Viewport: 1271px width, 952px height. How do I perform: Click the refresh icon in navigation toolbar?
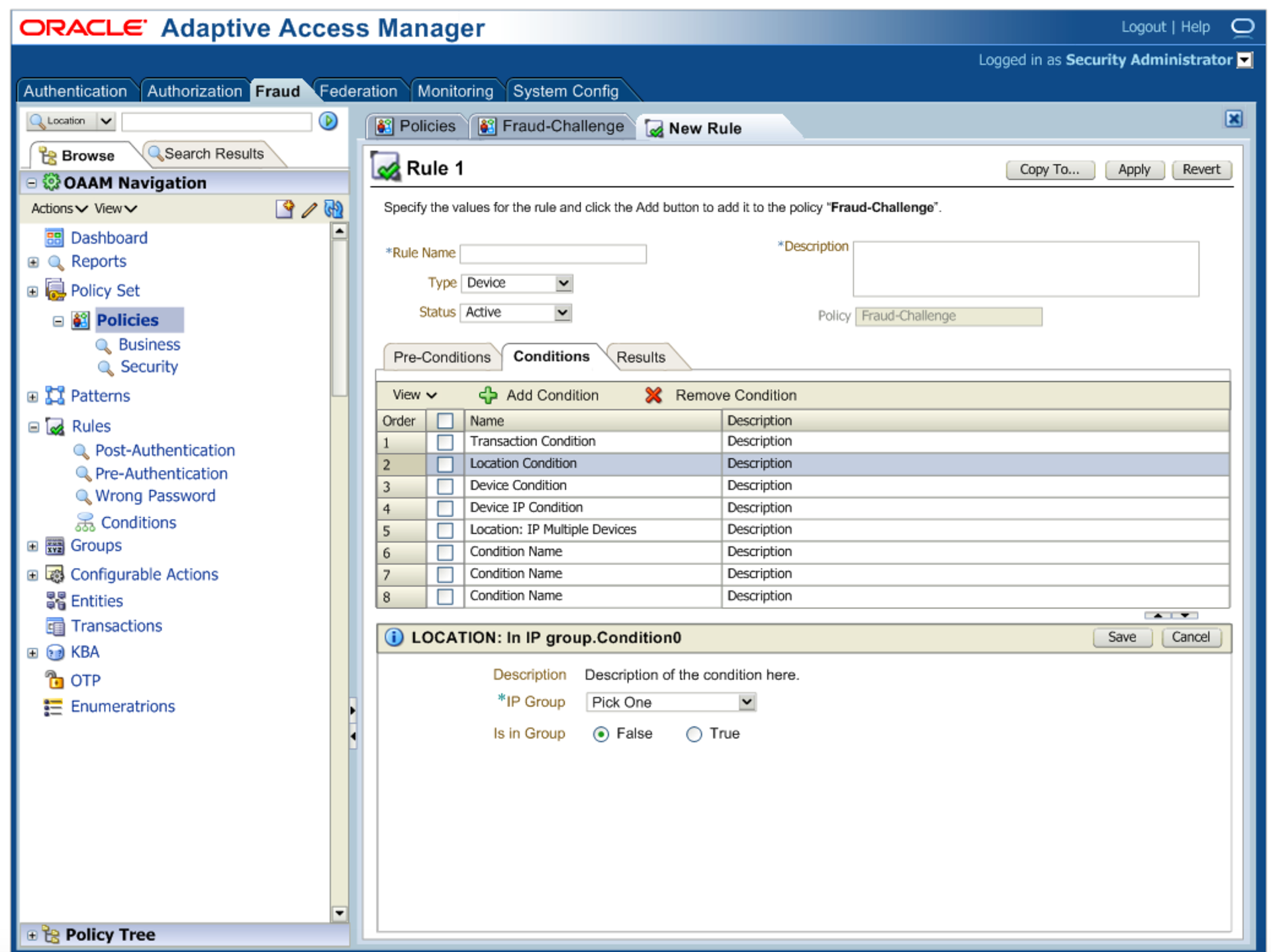pos(334,209)
